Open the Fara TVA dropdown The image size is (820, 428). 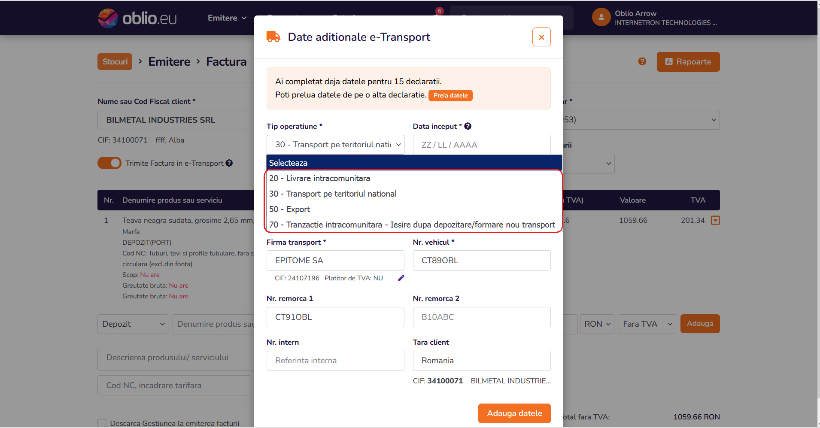647,324
